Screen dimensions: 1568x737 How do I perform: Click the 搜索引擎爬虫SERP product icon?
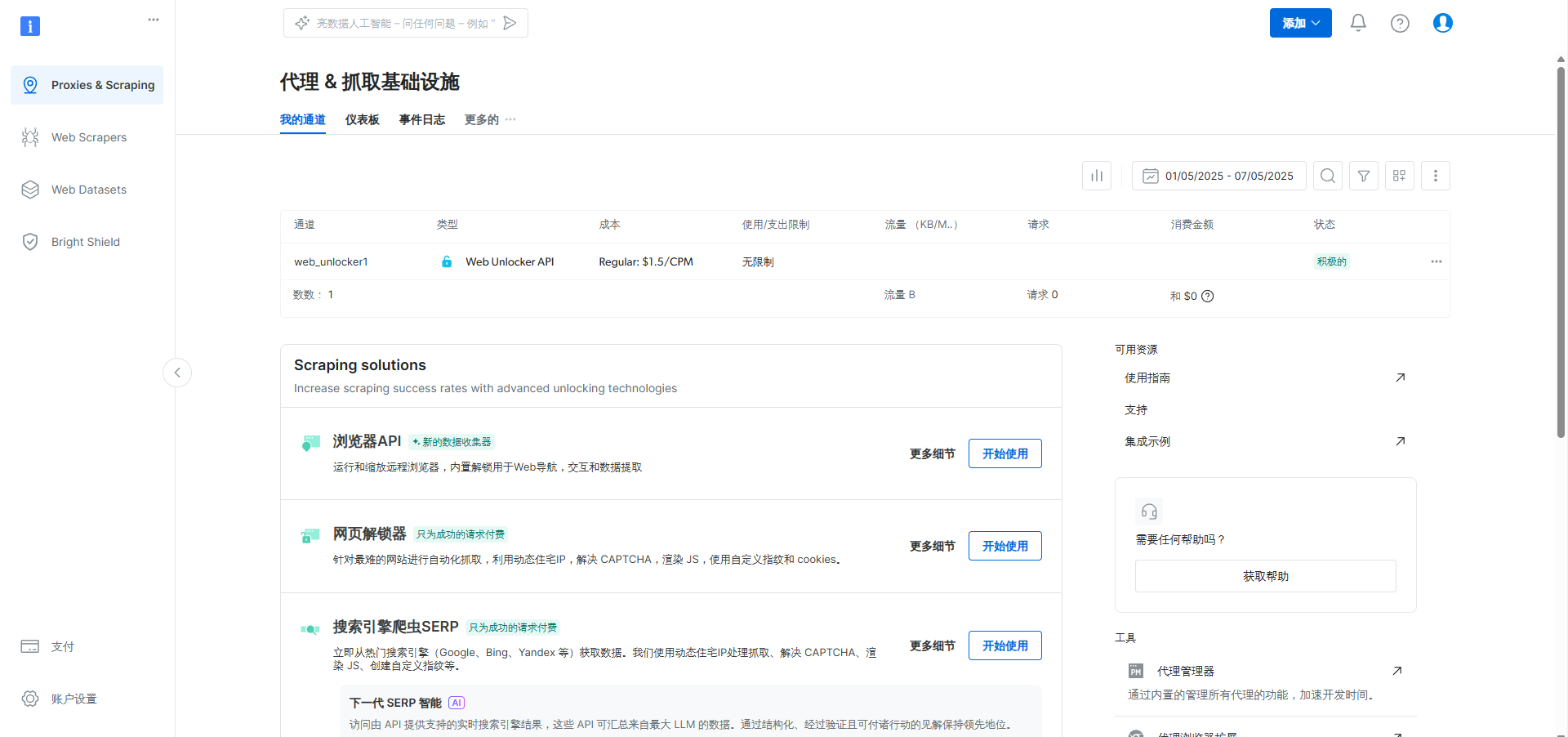coord(310,629)
